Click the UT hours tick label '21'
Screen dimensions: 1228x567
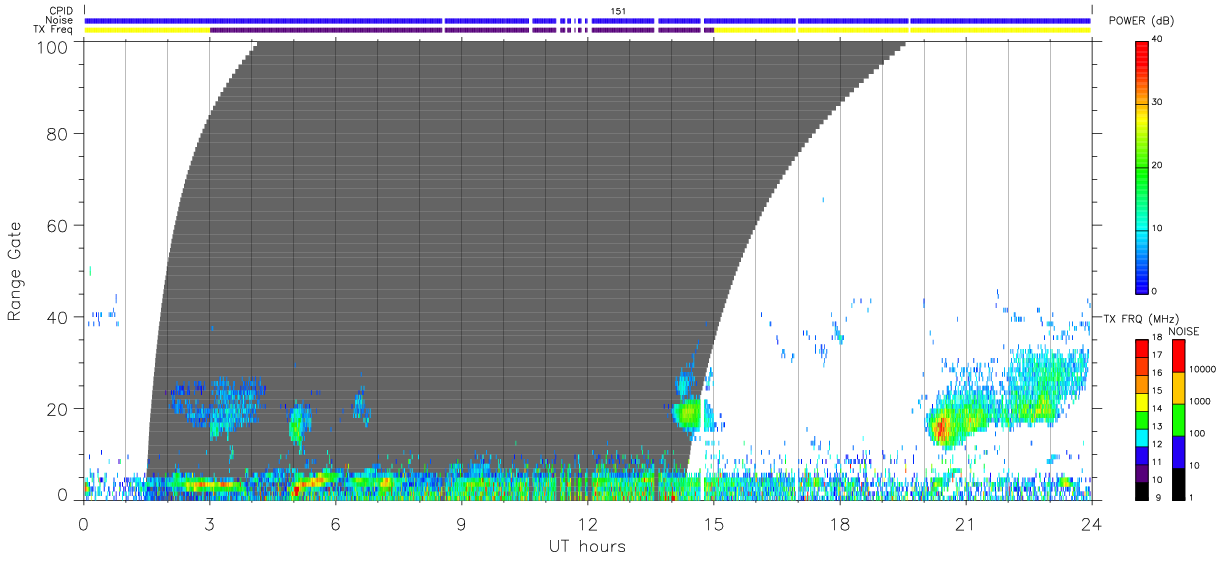965,524
